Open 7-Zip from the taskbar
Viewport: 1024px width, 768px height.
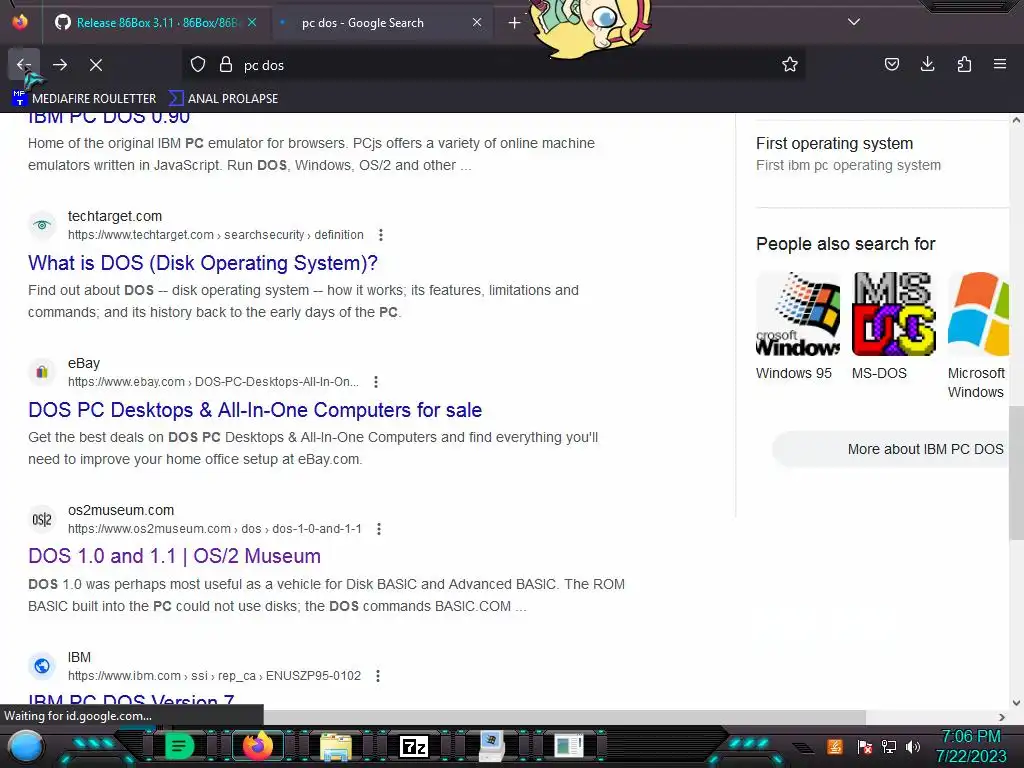tap(414, 746)
